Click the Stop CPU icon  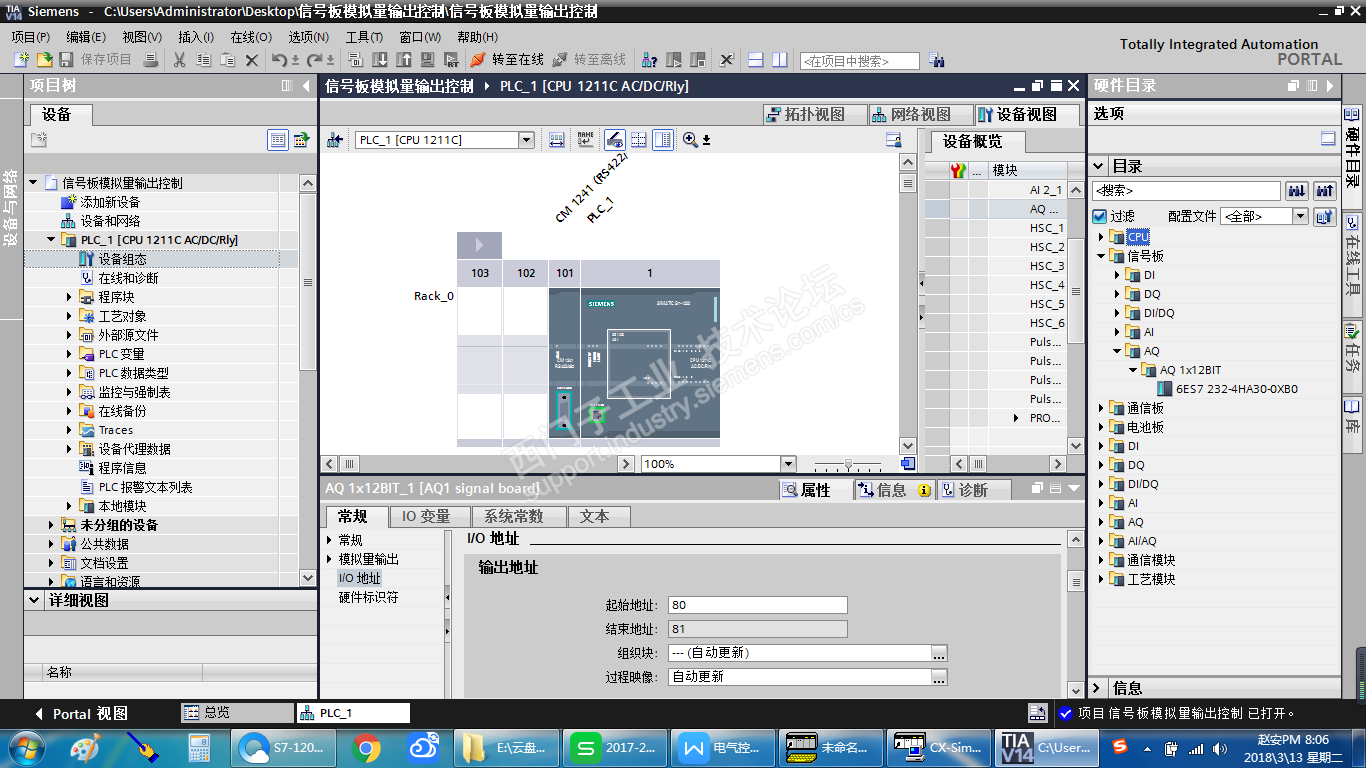tap(698, 60)
